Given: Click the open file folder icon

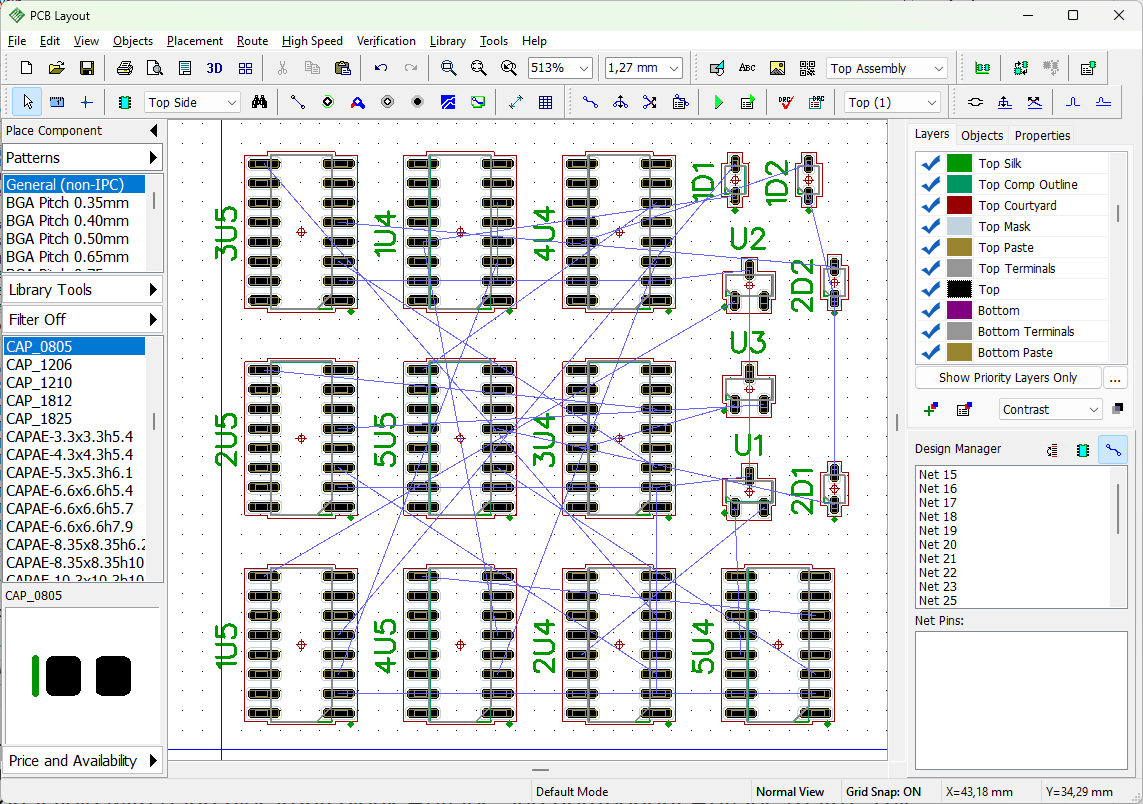Looking at the screenshot, I should click(x=56, y=68).
